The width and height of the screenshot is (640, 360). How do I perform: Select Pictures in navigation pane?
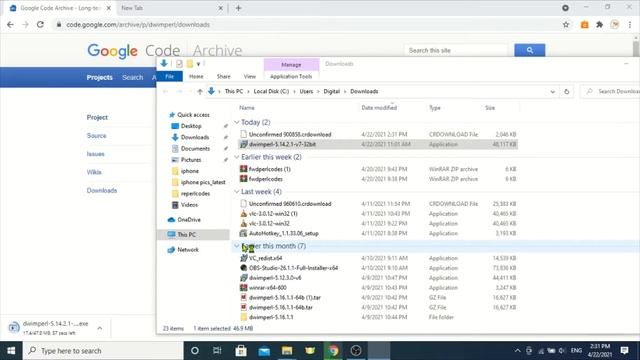coord(191,160)
